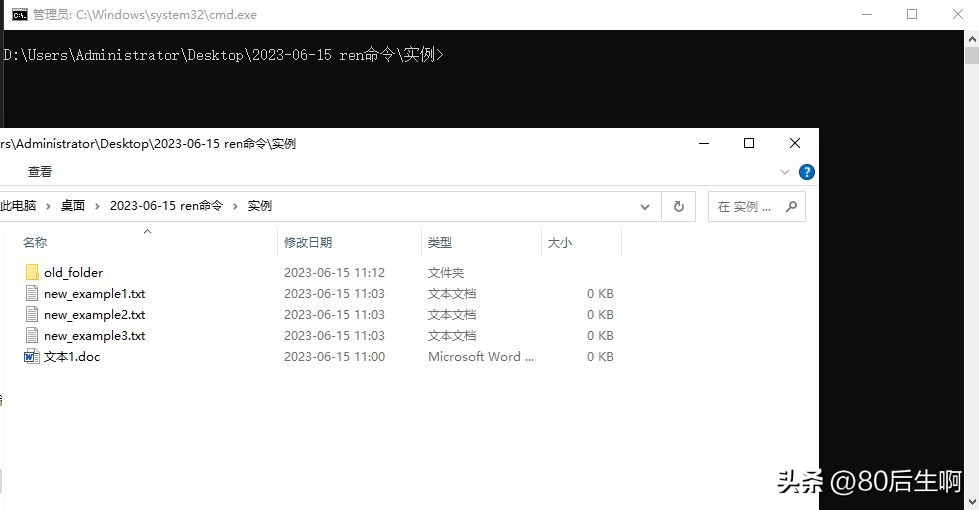This screenshot has height=510, width=979.
Task: Select the new_example3.txt file icon
Action: pyautogui.click(x=32, y=335)
